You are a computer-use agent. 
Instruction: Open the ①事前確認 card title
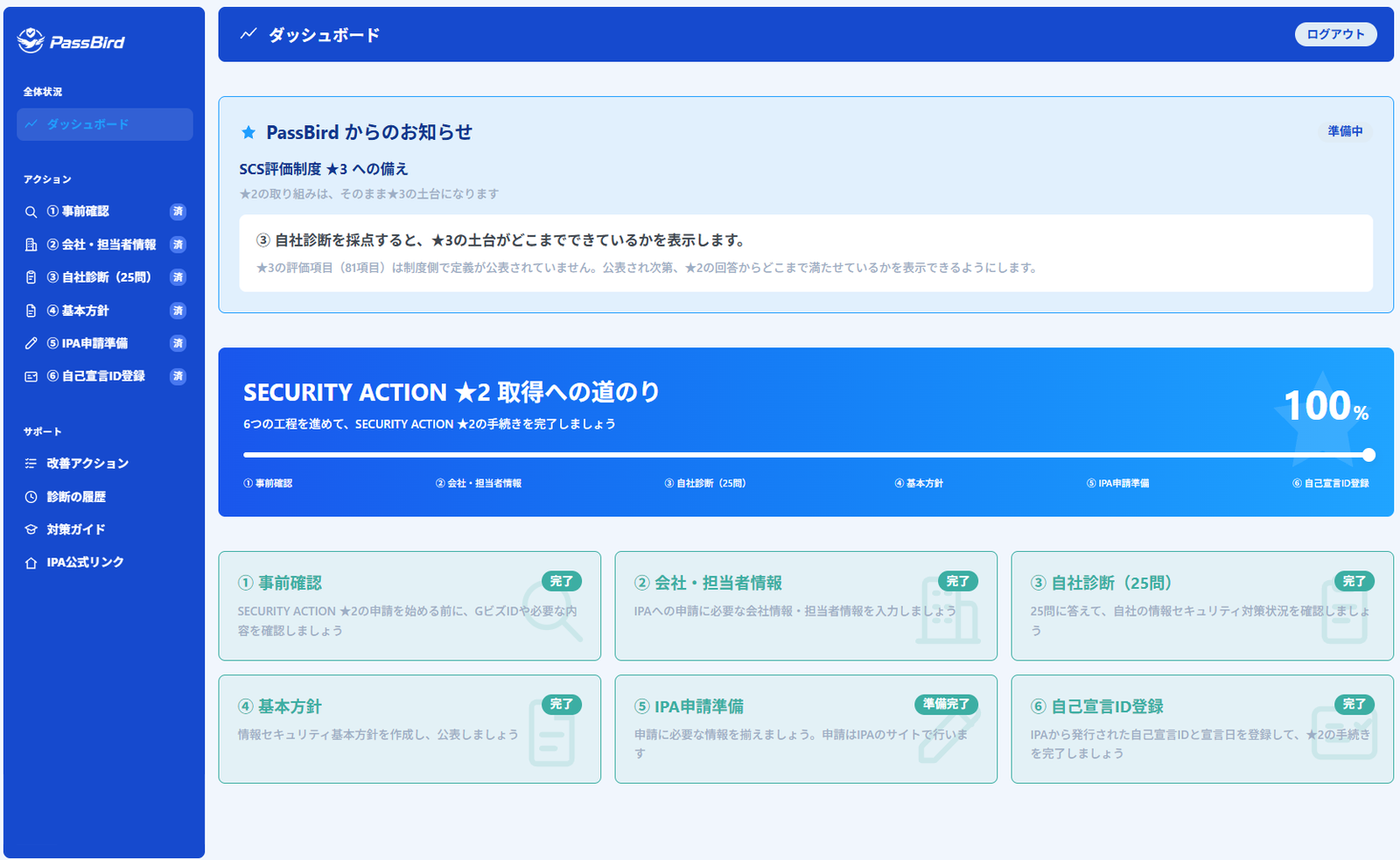(x=280, y=583)
